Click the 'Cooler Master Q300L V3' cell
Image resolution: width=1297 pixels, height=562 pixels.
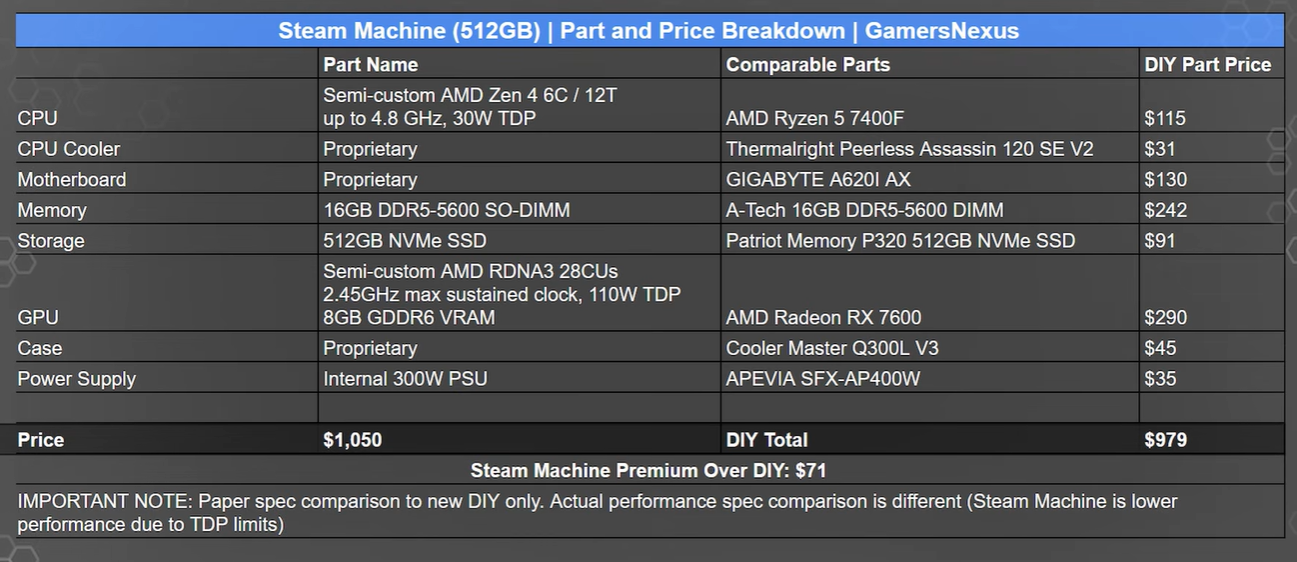click(x=832, y=348)
